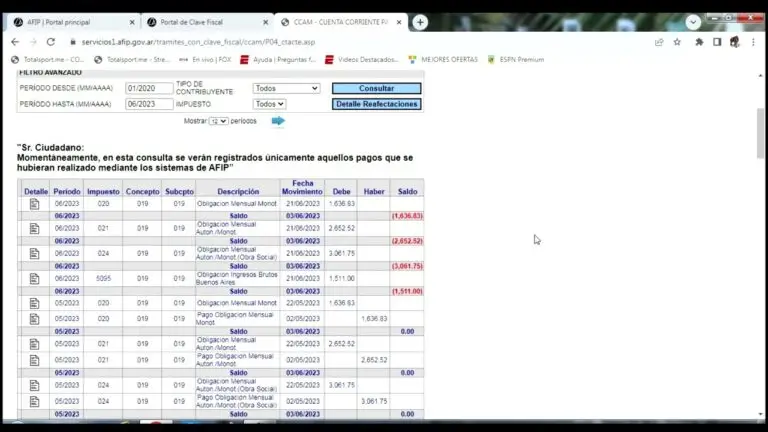The width and height of the screenshot is (768, 432).
Task: Click the Período Desde input field
Action: (149, 88)
